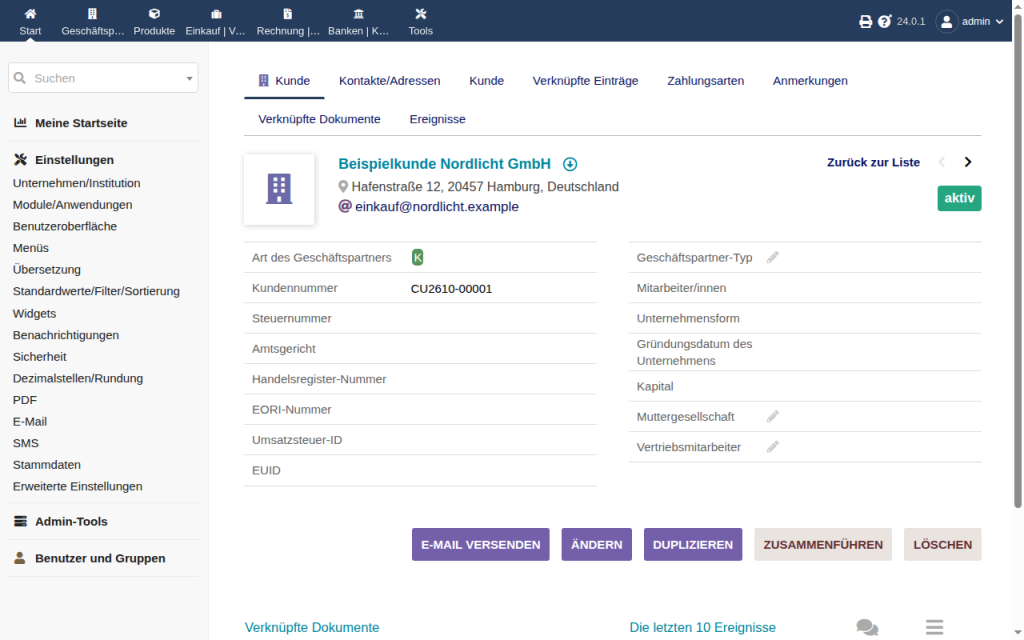Open E-Mail settings in sidebar

click(29, 421)
